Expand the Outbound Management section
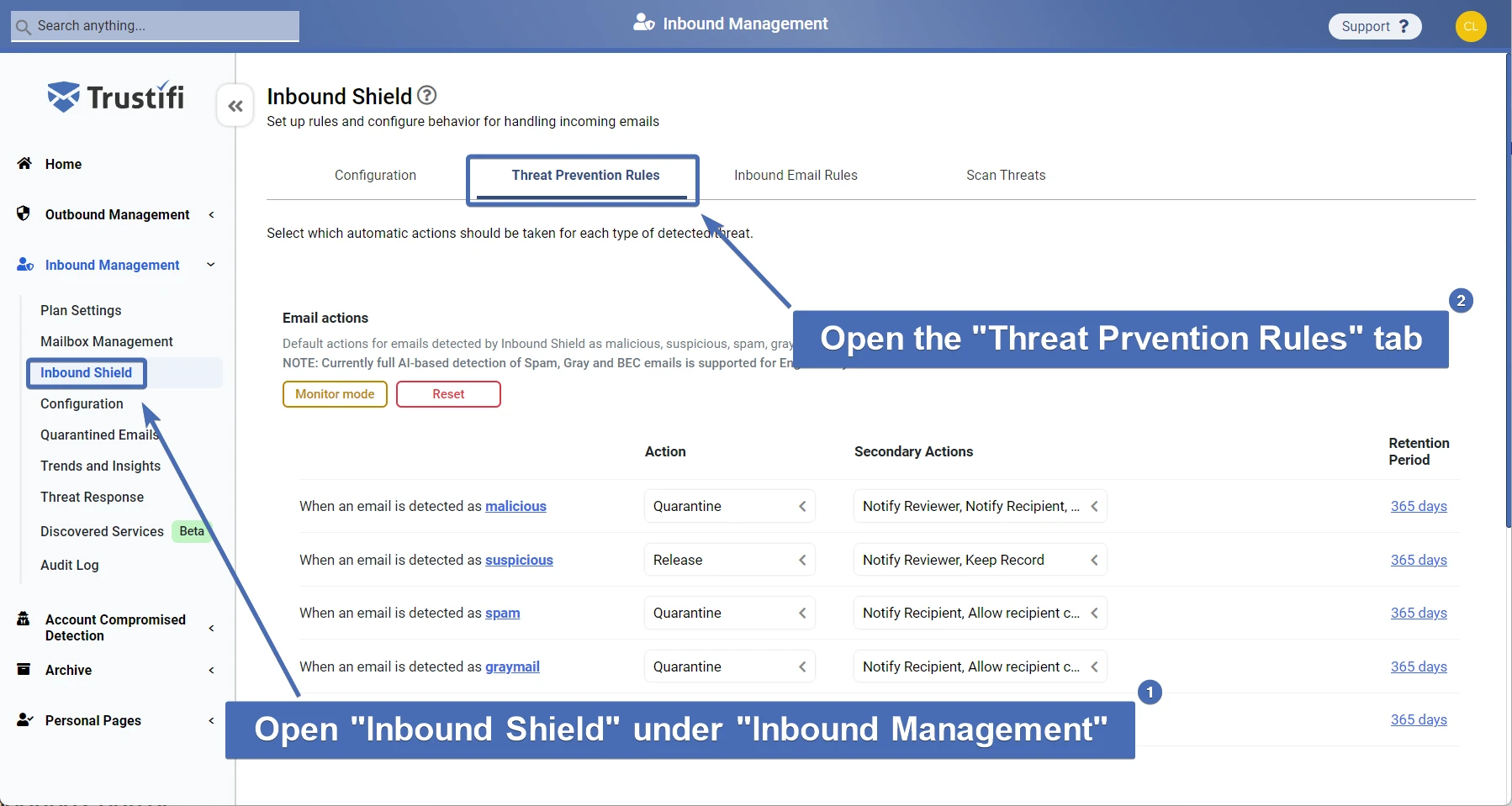This screenshot has width=1512, height=806. (211, 214)
